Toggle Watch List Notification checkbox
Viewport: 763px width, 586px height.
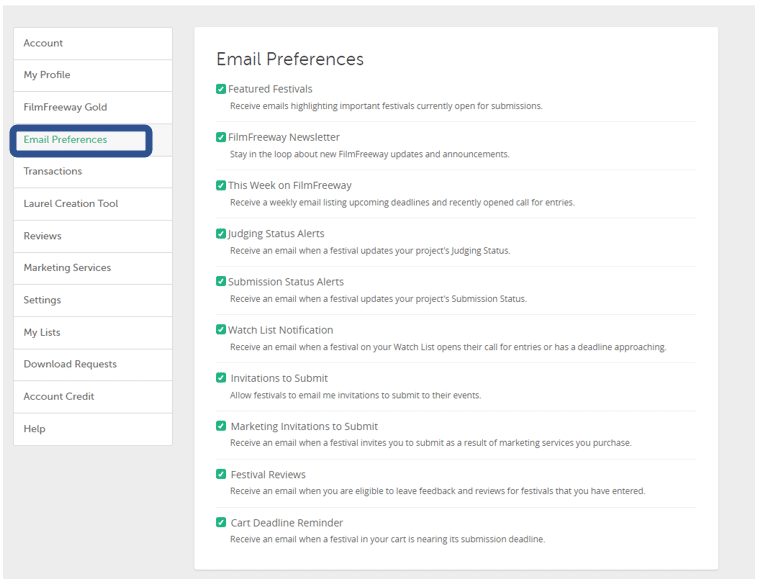(221, 330)
